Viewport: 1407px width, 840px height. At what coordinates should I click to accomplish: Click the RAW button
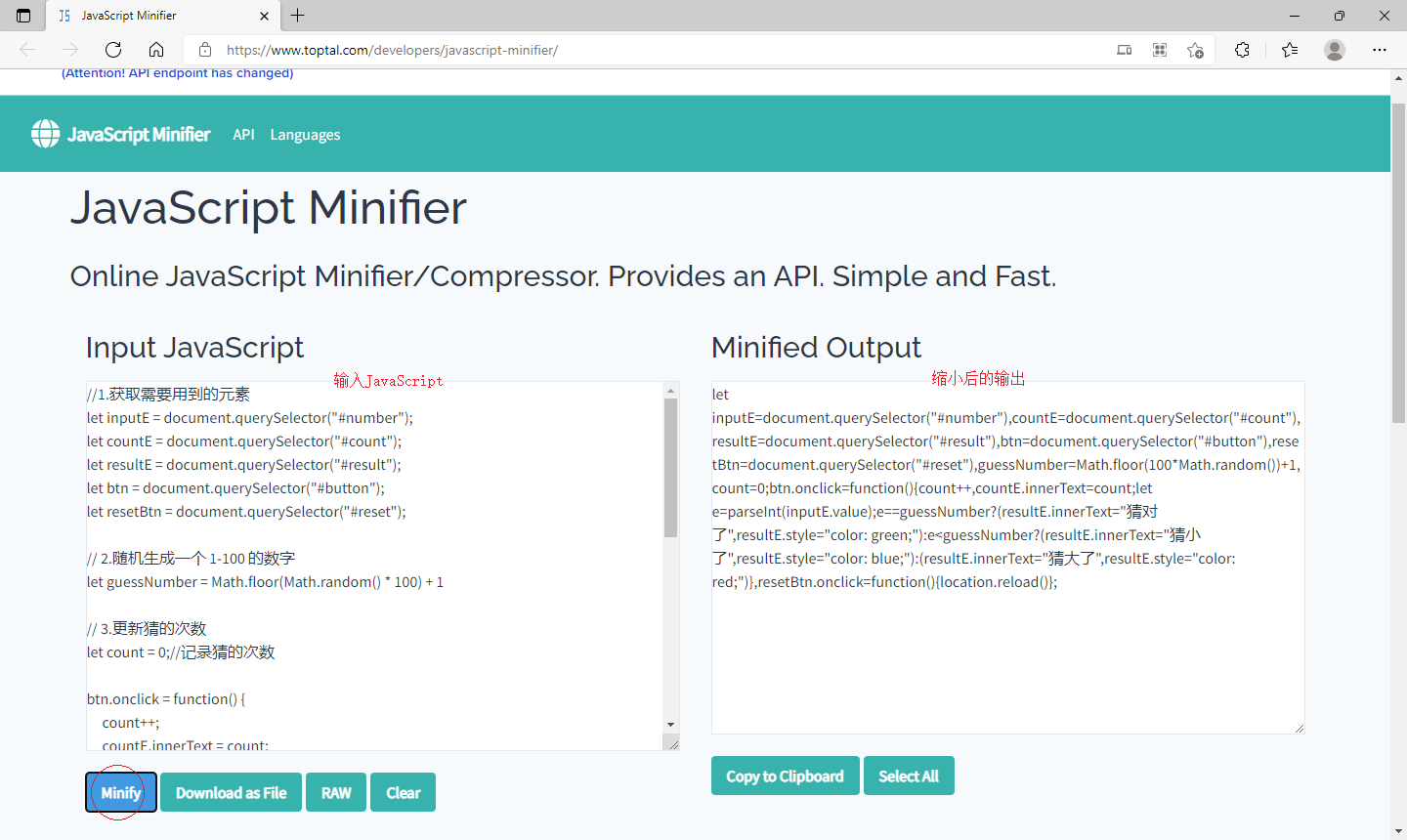pos(336,792)
